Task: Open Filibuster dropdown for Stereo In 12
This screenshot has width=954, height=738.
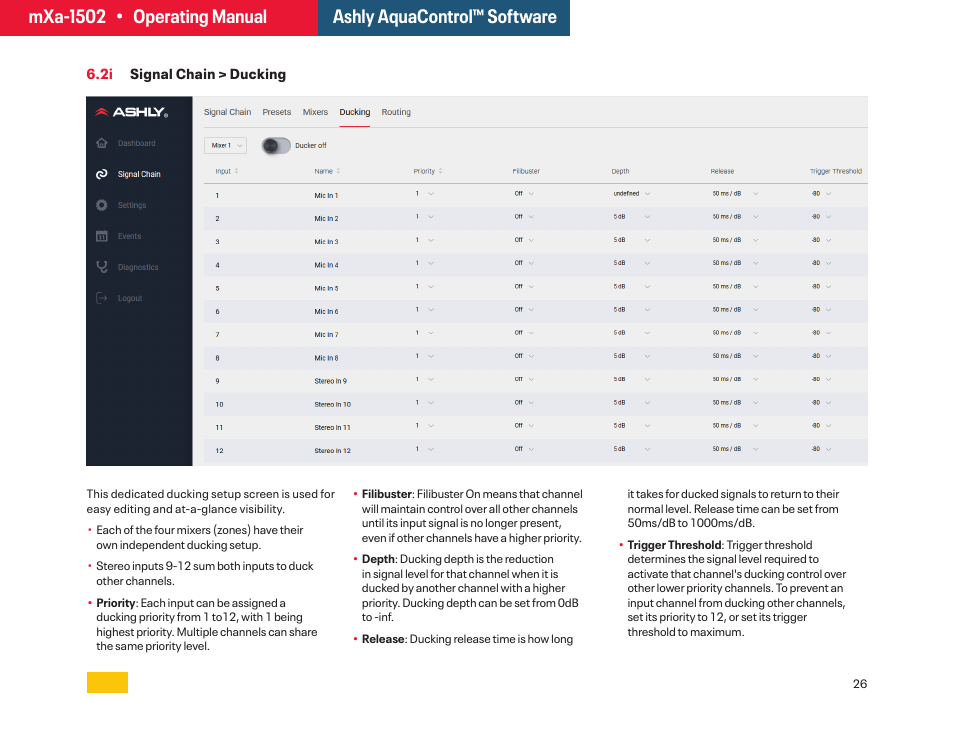Action: 524,449
